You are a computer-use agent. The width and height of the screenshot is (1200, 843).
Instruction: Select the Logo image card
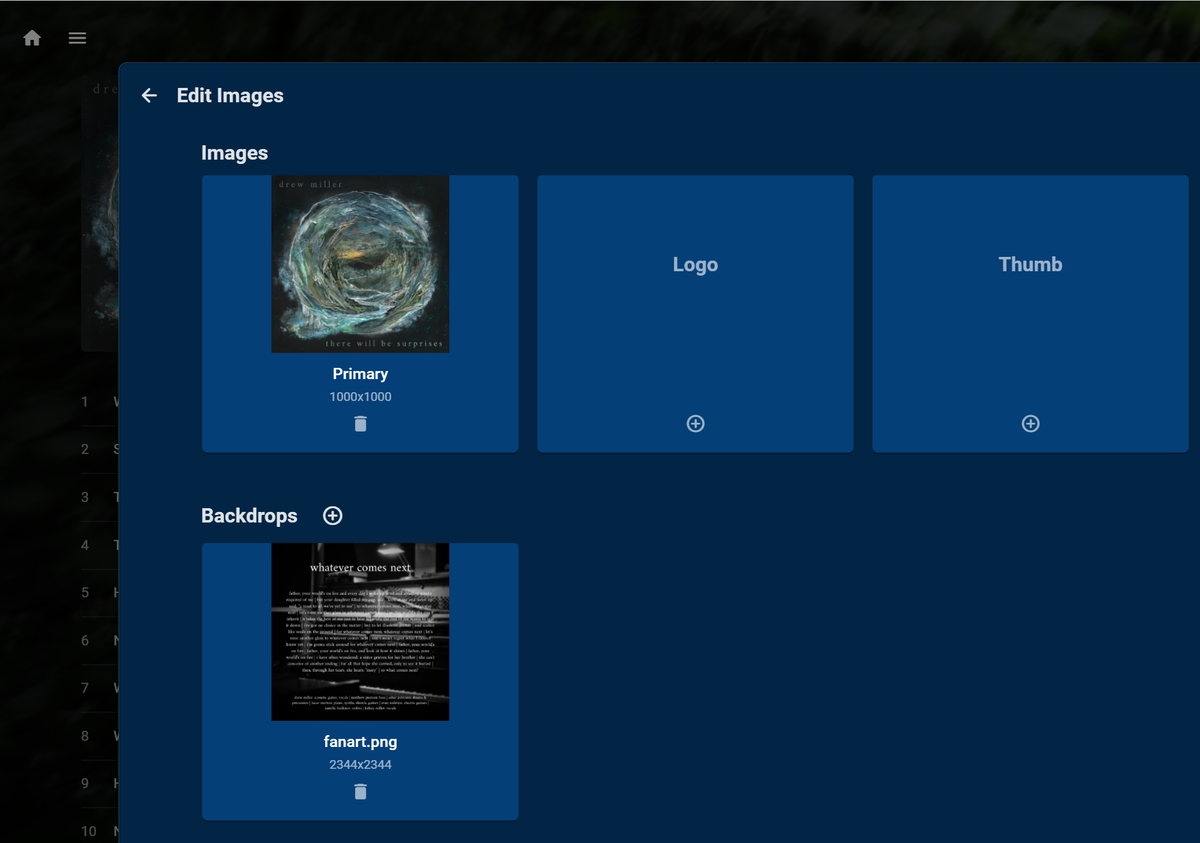click(695, 314)
